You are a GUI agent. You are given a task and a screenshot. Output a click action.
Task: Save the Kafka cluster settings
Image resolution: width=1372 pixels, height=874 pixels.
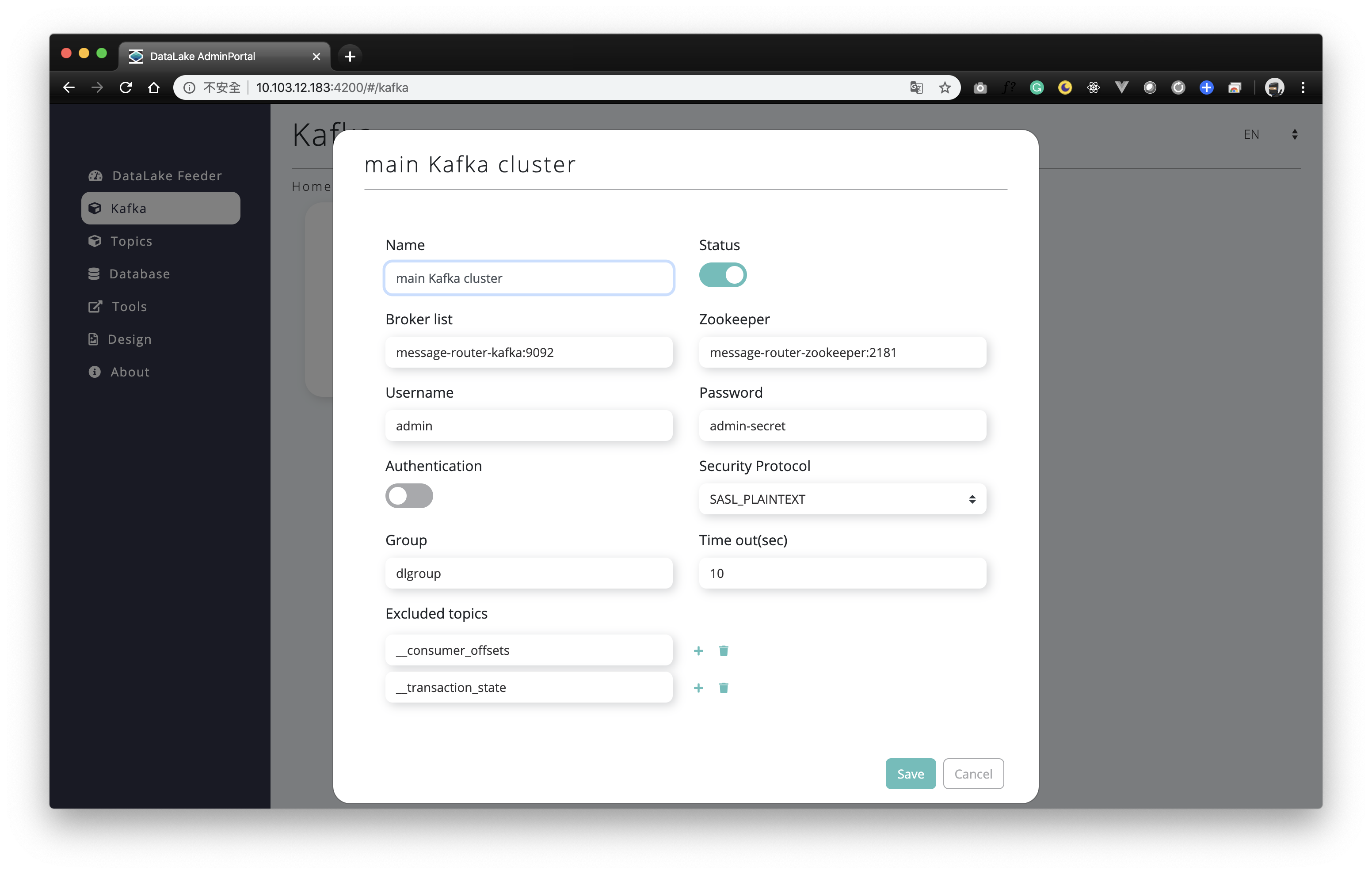point(910,774)
